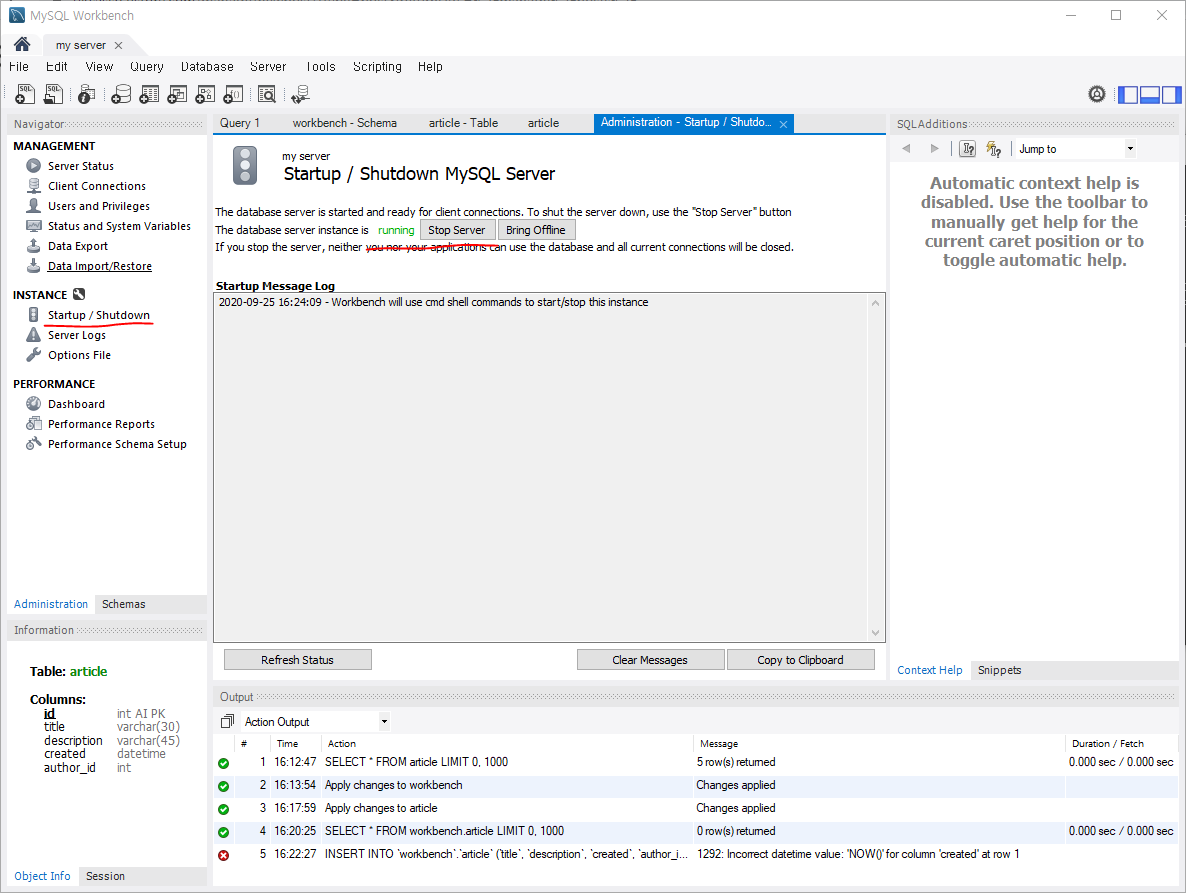The width and height of the screenshot is (1186, 893).
Task: Open Performance Reports
Action: tap(101, 424)
